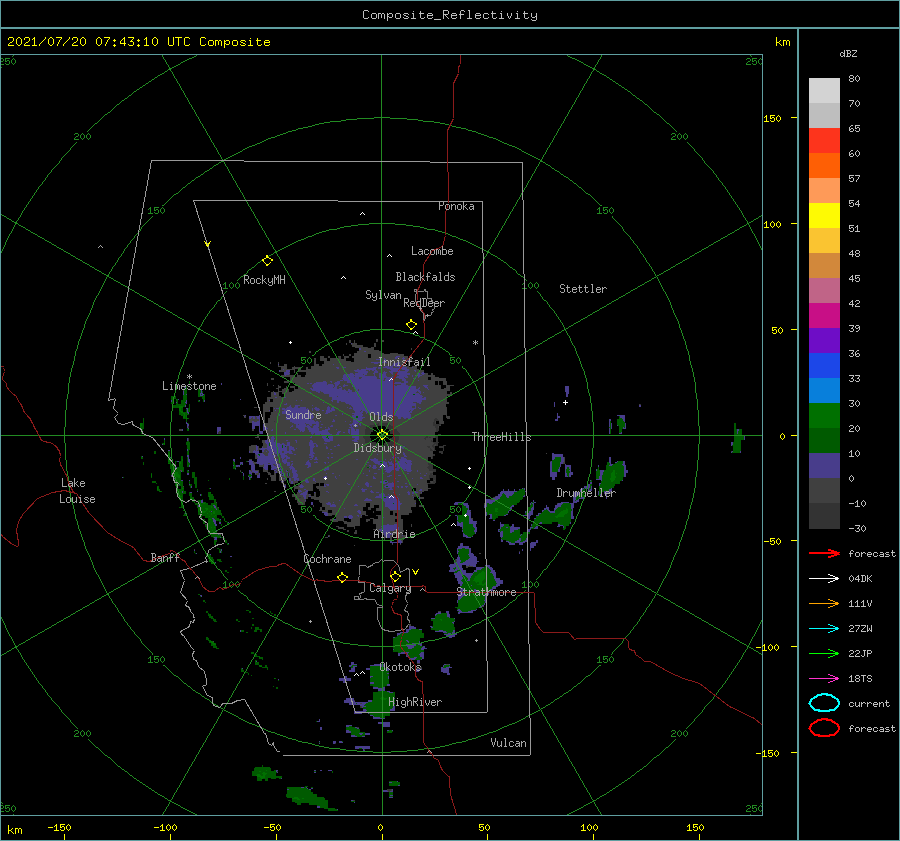This screenshot has width=900, height=841.
Task: Click the Sundre town label
Action: pyautogui.click(x=304, y=414)
